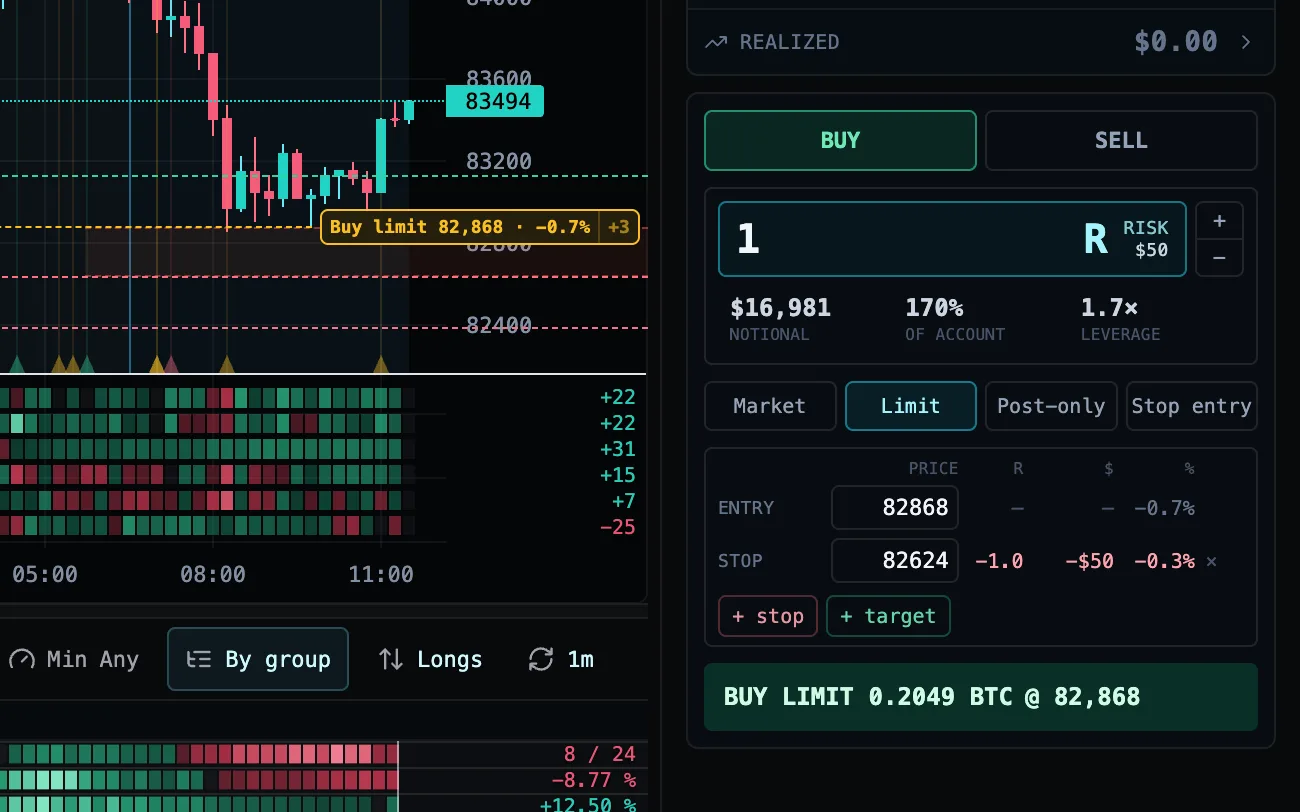Edit the ENTRY price field 82868
The width and height of the screenshot is (1300, 812).
click(895, 508)
